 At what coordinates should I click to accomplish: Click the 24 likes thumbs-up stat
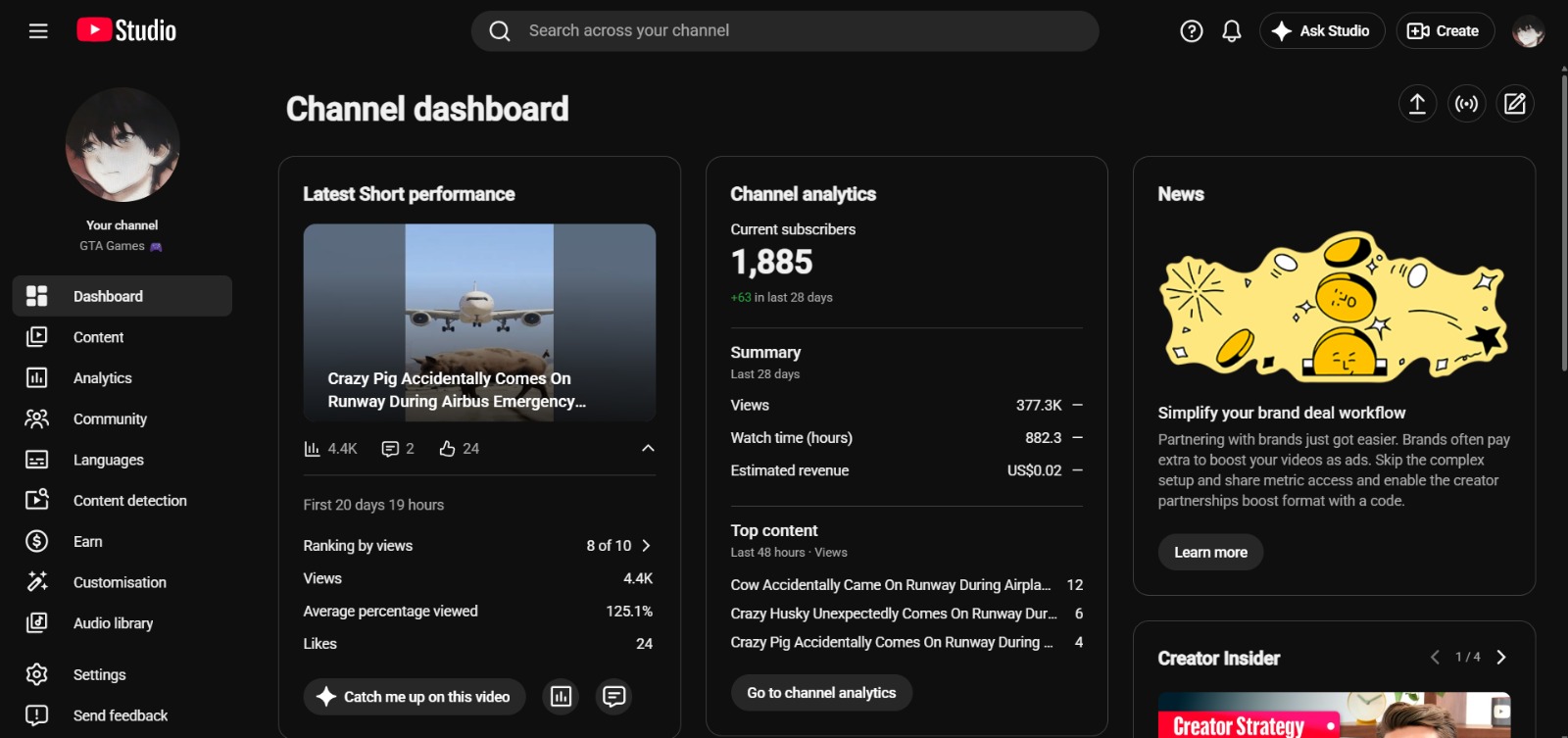click(x=459, y=449)
